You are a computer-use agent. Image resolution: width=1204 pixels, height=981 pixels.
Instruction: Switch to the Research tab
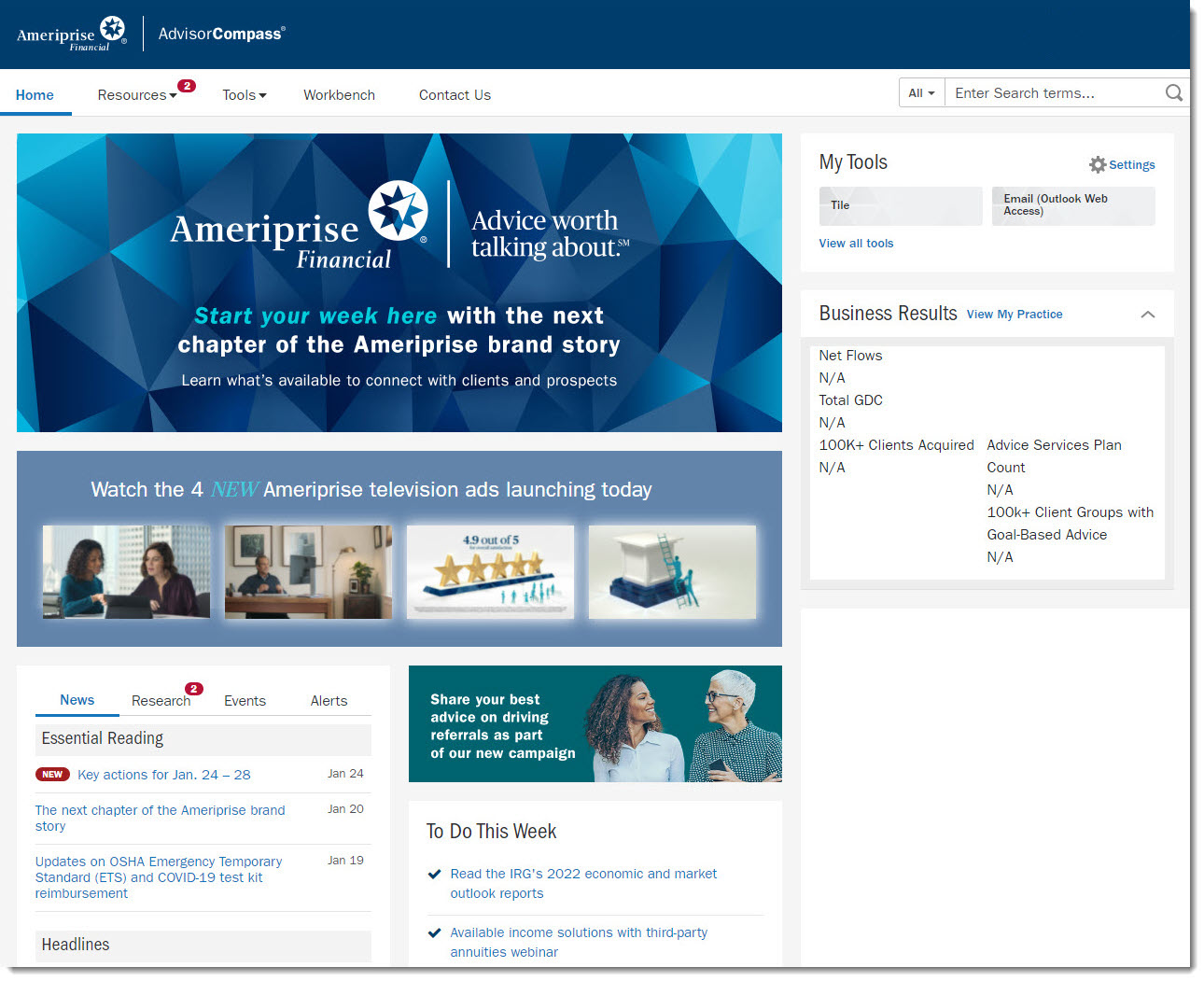click(161, 701)
